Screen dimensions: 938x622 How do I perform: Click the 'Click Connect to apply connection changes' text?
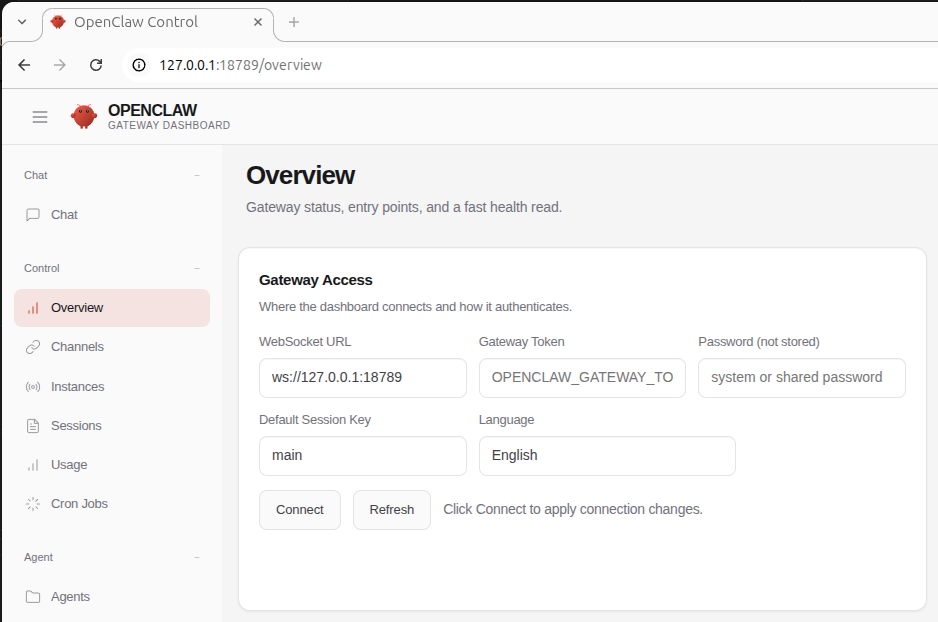pos(572,510)
